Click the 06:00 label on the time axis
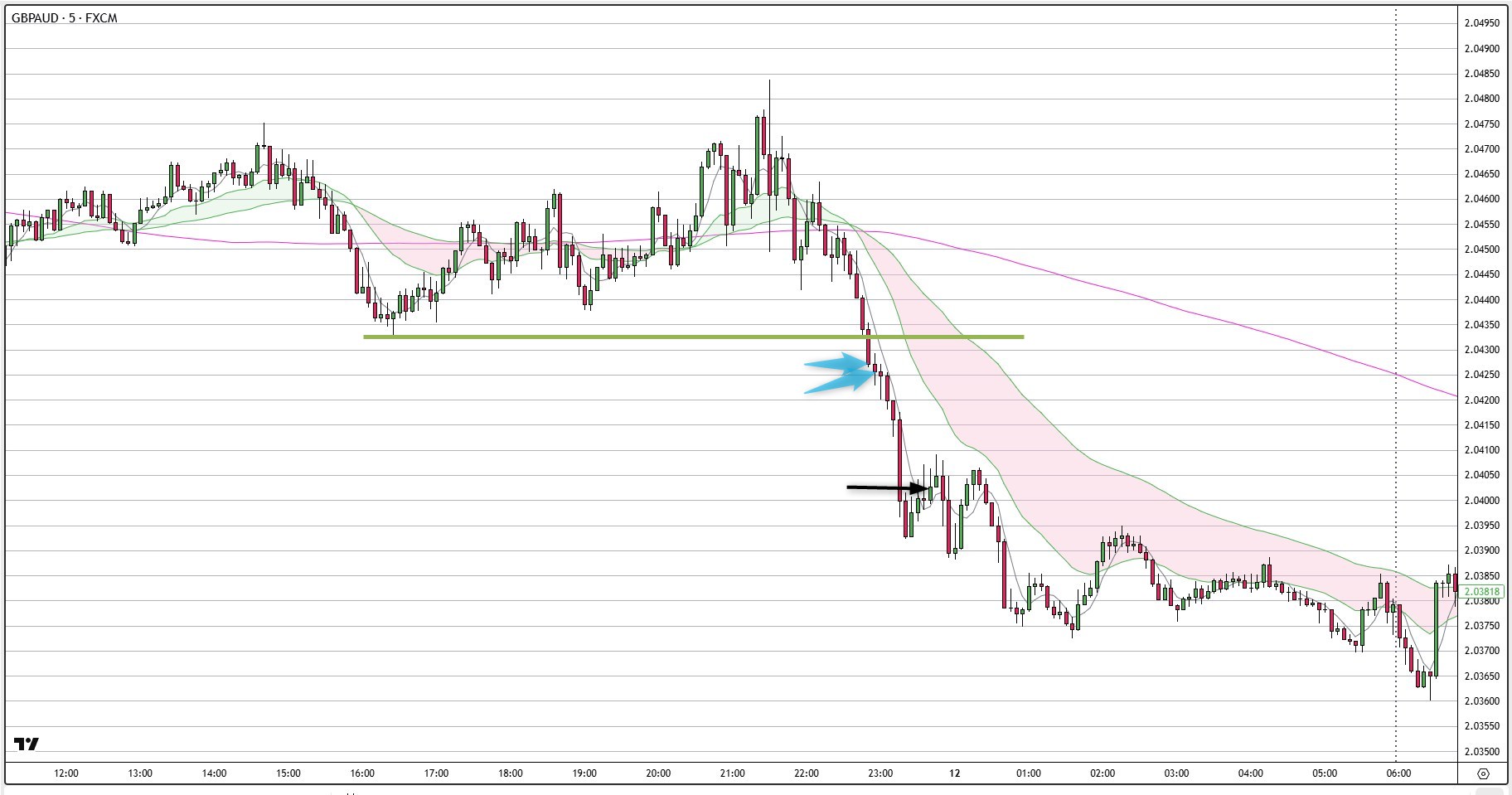 pyautogui.click(x=1398, y=773)
